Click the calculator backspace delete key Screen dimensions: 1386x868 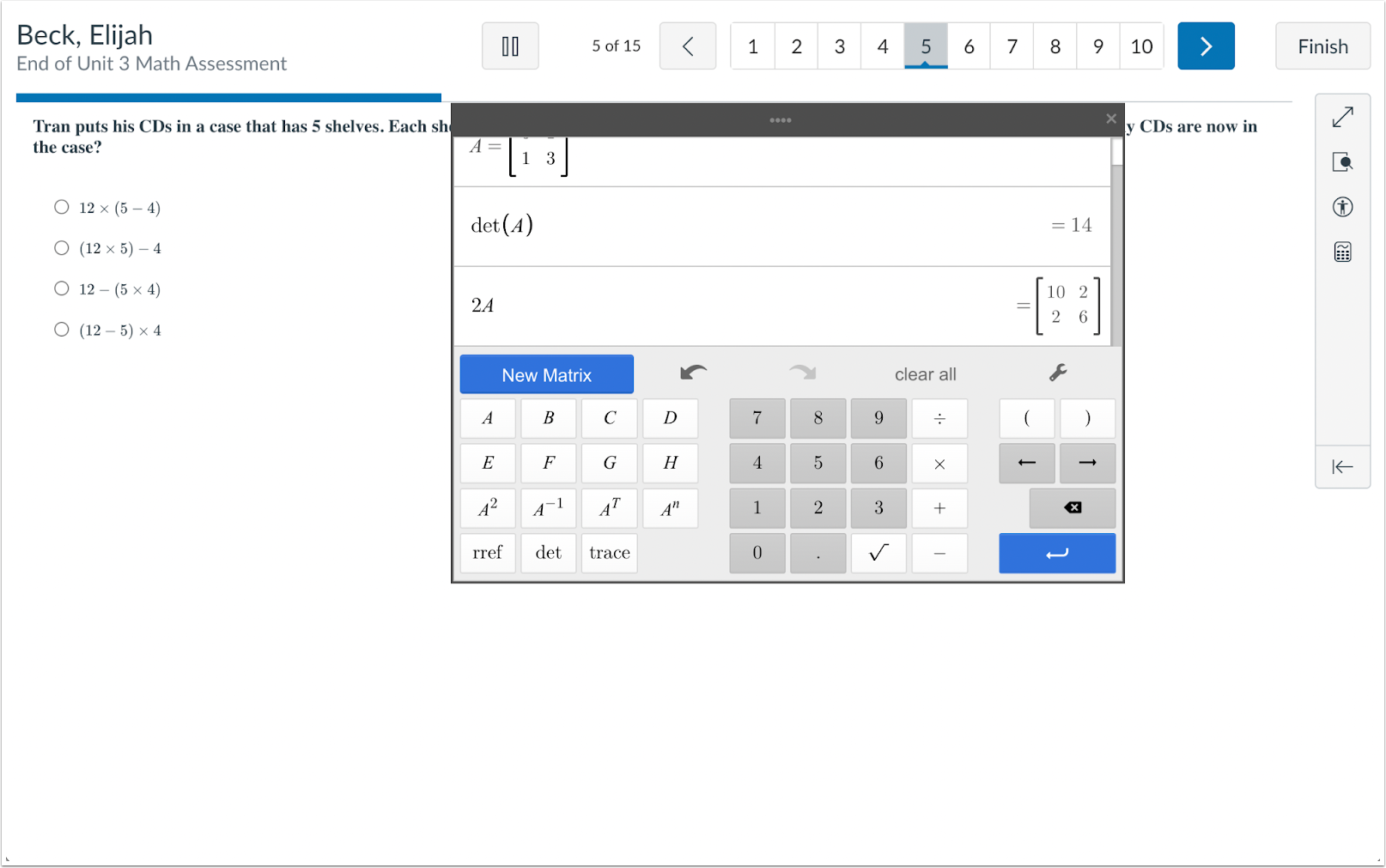pyautogui.click(x=1073, y=507)
